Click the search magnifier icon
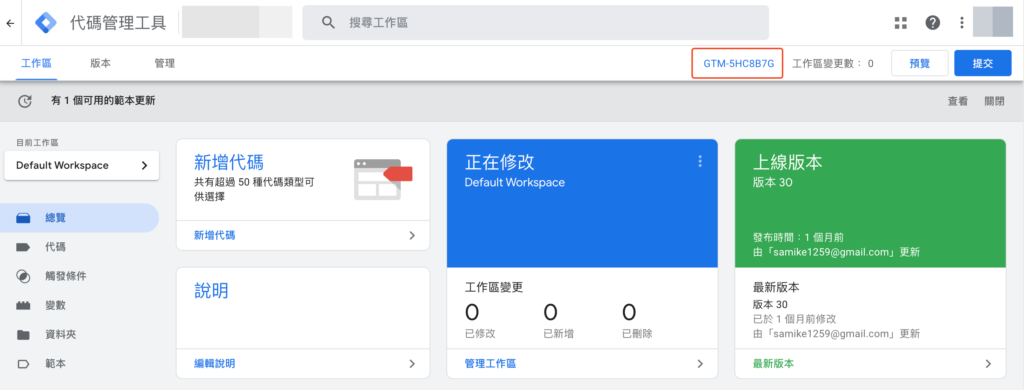 point(328,23)
